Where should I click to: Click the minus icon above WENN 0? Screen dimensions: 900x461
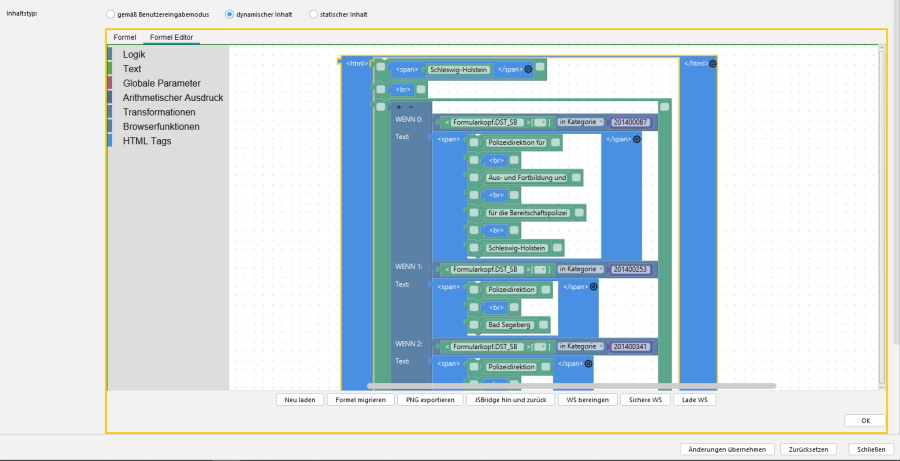pos(410,106)
